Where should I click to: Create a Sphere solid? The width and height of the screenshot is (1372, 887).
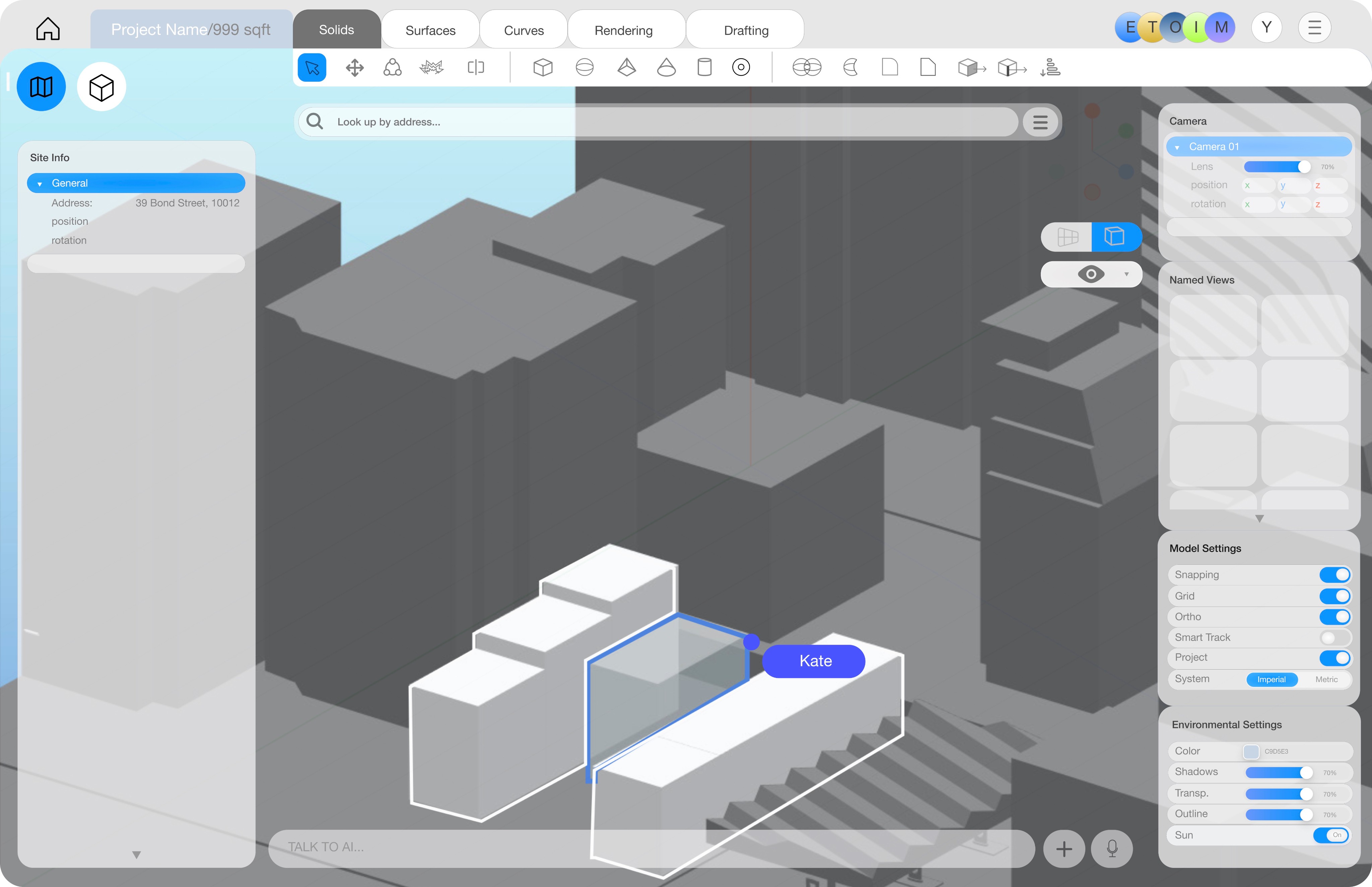tap(585, 68)
